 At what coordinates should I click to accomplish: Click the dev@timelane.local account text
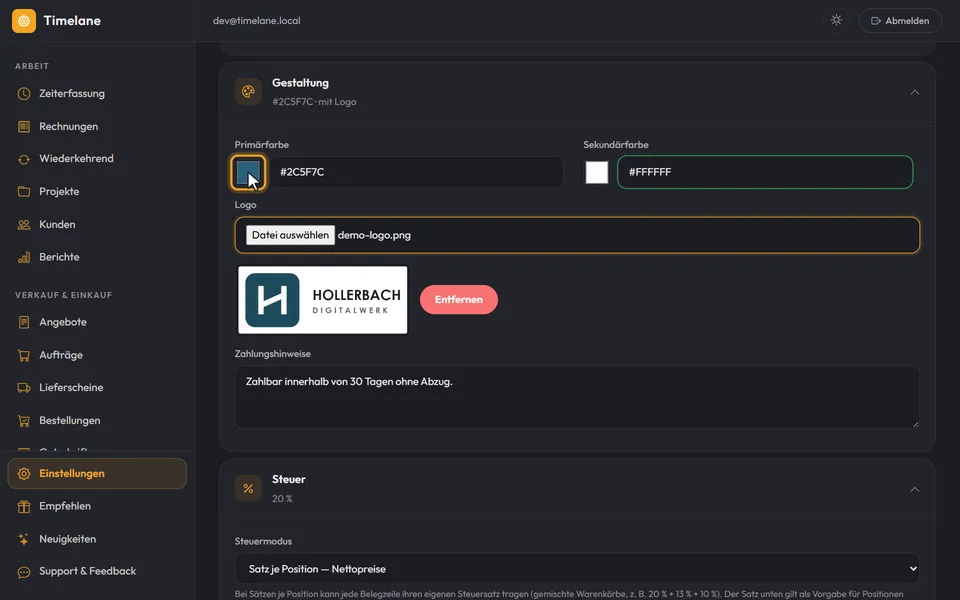[x=257, y=21]
